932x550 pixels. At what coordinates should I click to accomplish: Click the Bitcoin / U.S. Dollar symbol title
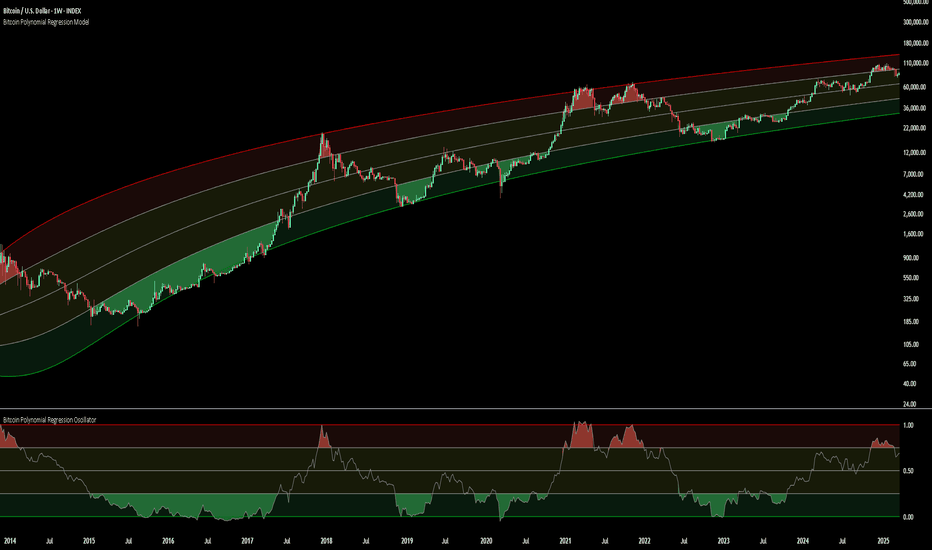point(42,11)
